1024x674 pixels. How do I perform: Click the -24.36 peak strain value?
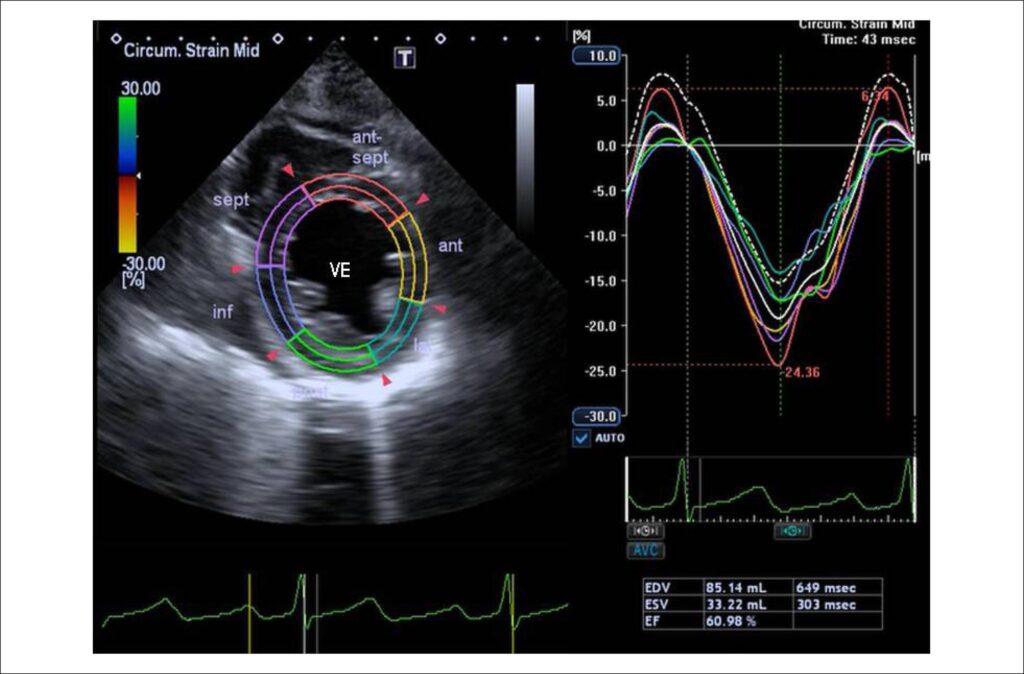pos(801,373)
